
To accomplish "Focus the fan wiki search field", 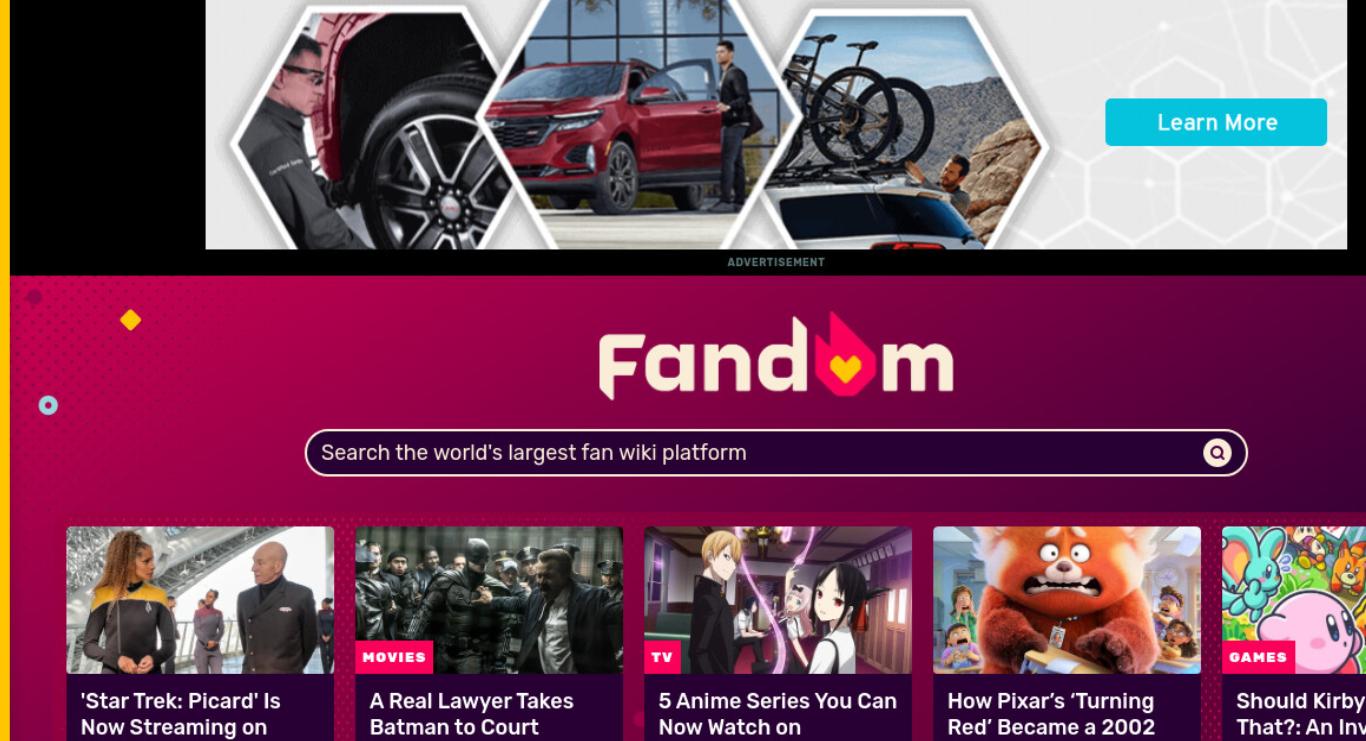I will point(776,453).
